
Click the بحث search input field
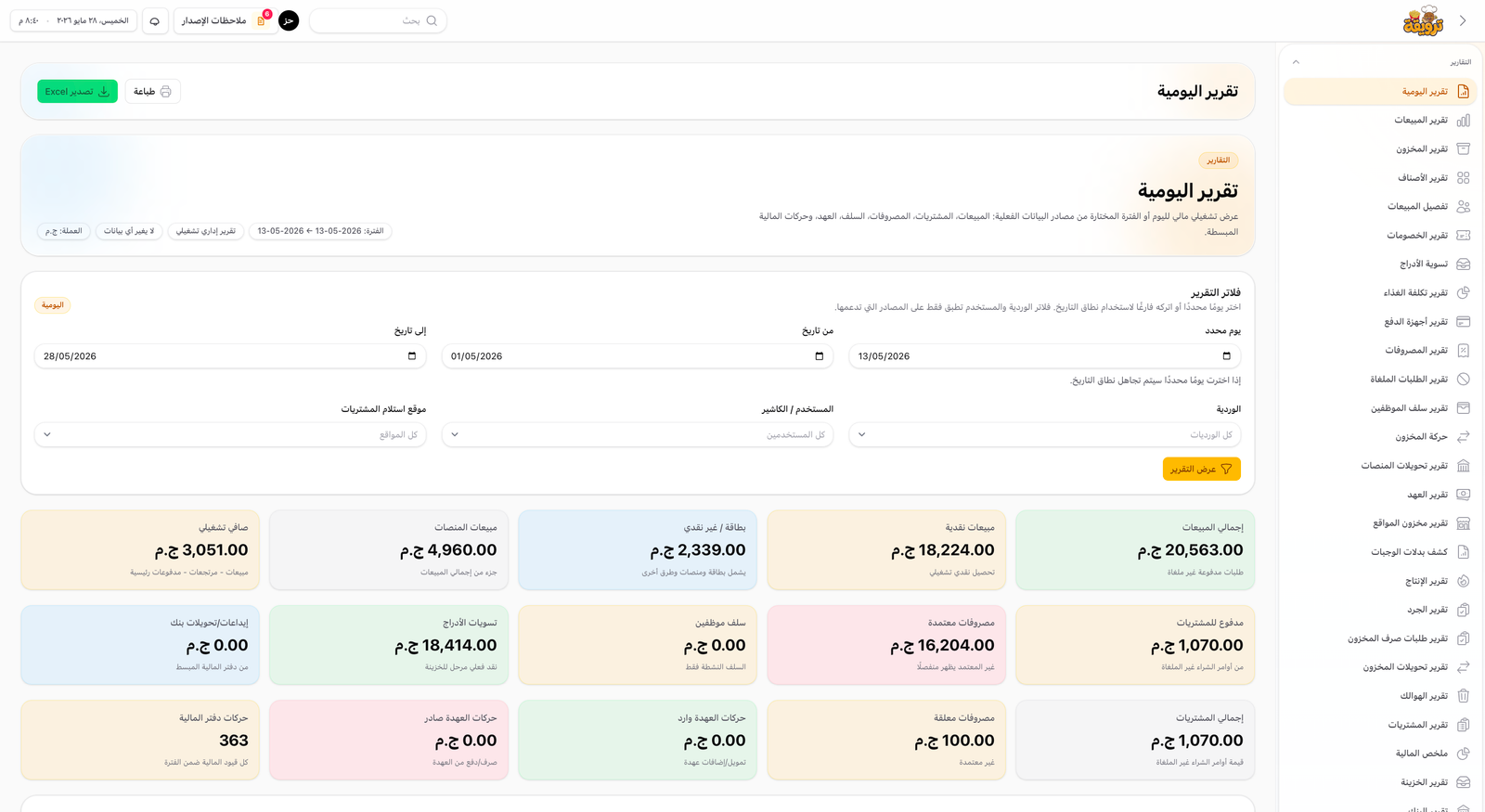click(378, 20)
